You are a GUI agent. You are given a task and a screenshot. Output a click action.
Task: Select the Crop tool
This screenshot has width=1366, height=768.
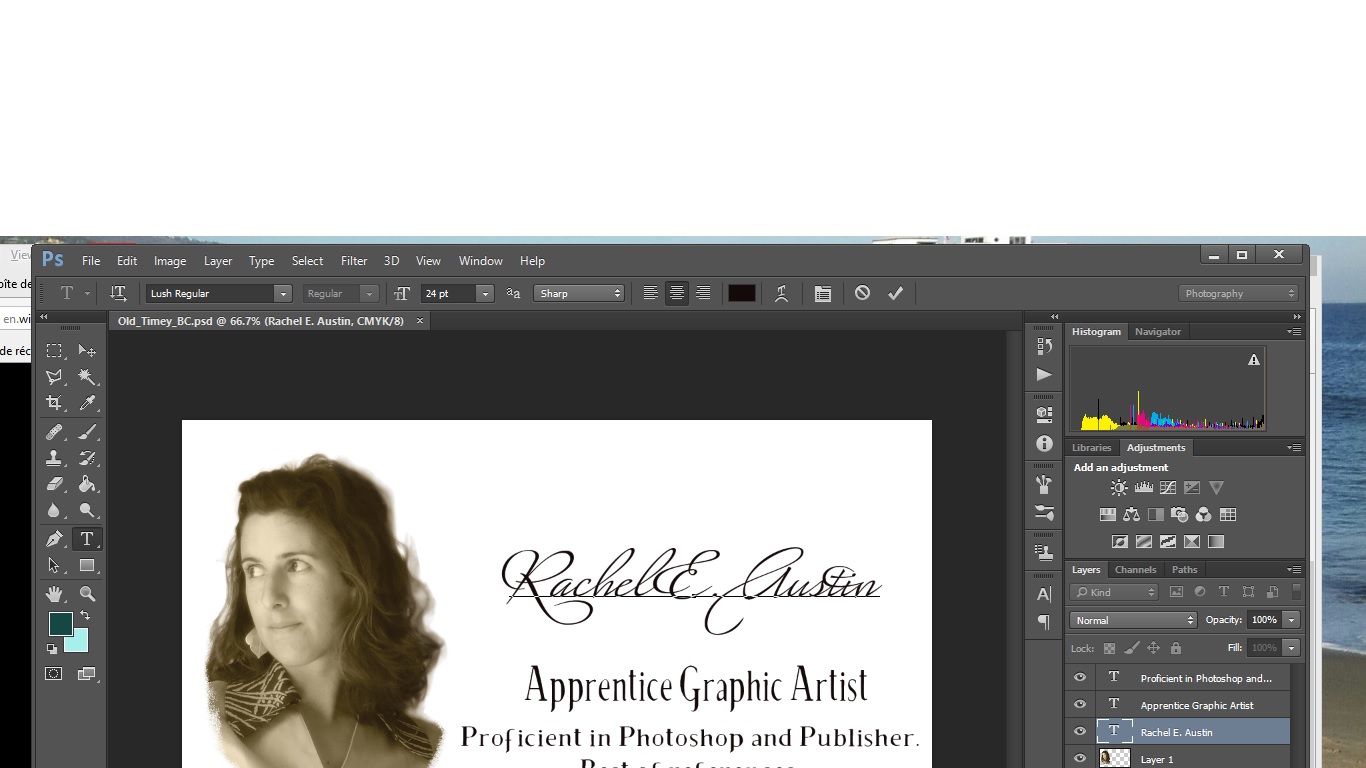click(55, 403)
